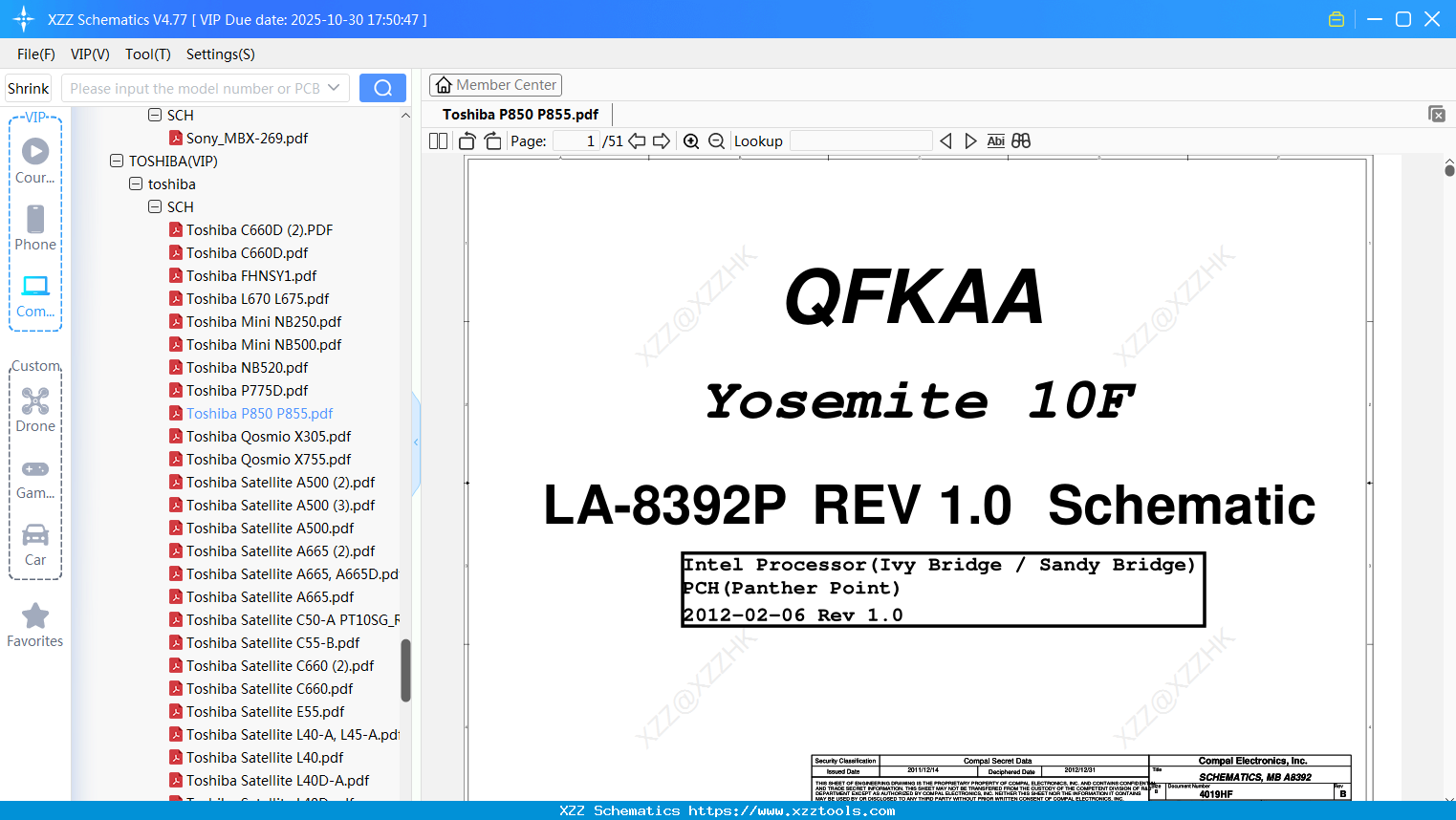The height and width of the screenshot is (820, 1456).
Task: Open the File(F) menu
Action: (x=36, y=54)
